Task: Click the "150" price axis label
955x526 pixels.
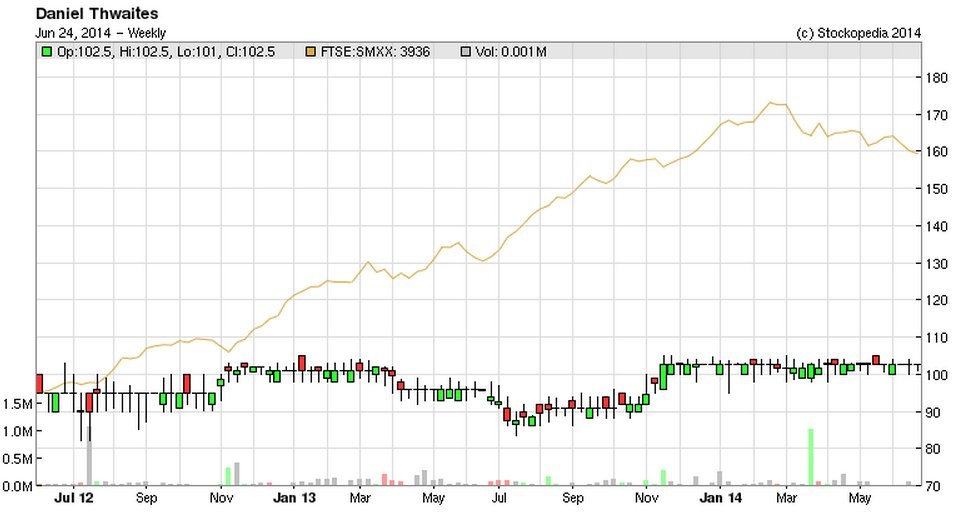Action: click(x=937, y=189)
